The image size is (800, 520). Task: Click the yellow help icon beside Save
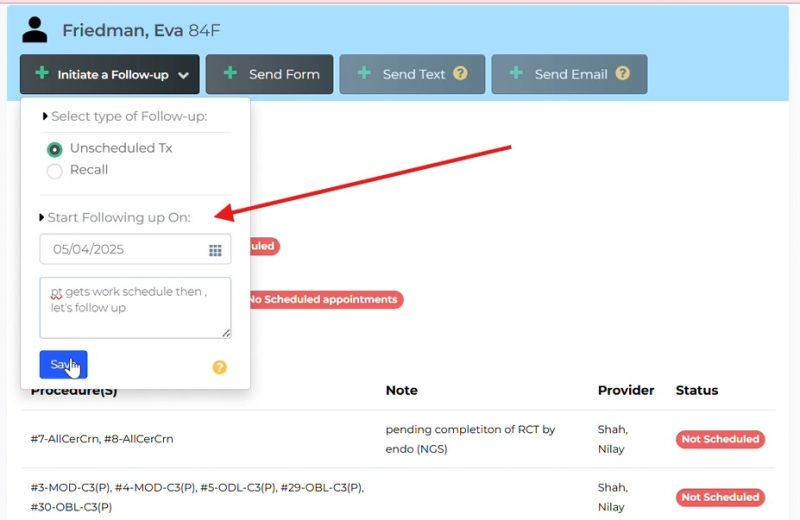pyautogui.click(x=220, y=367)
